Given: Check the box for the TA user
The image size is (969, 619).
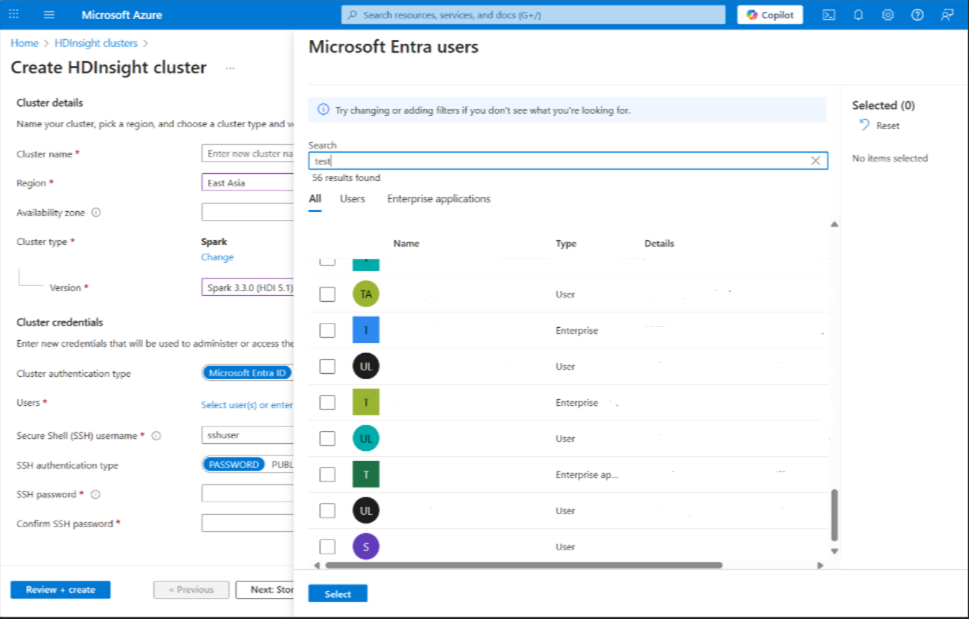Looking at the screenshot, I should [327, 294].
